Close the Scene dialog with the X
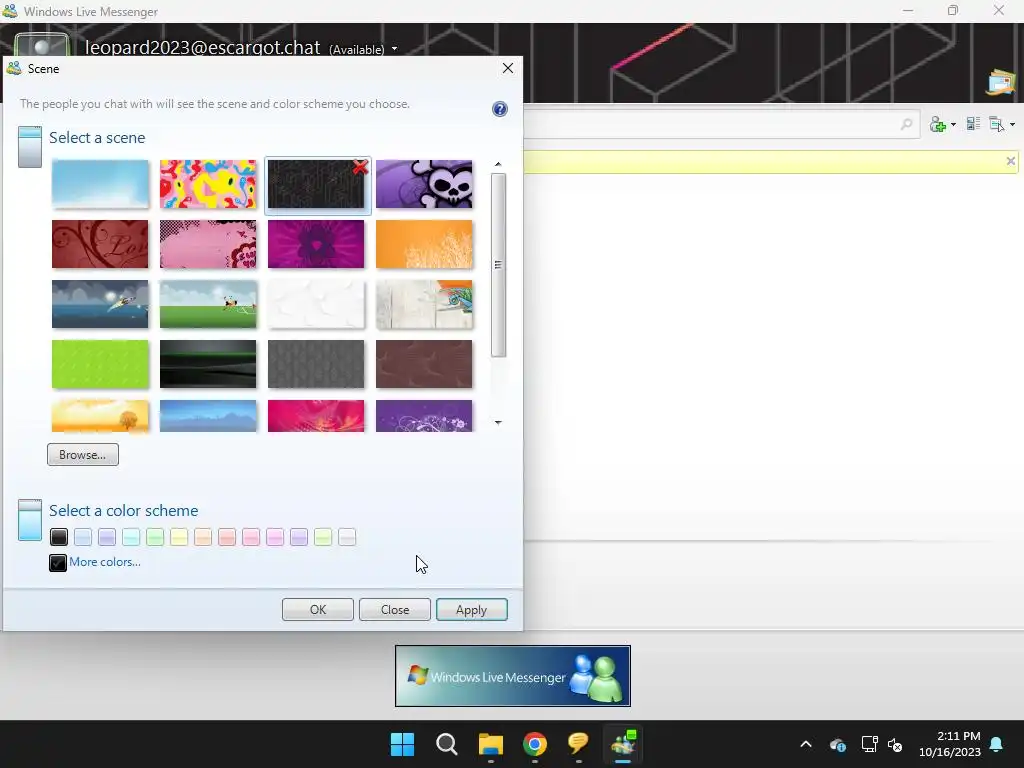The height and width of the screenshot is (768, 1024). [x=507, y=69]
